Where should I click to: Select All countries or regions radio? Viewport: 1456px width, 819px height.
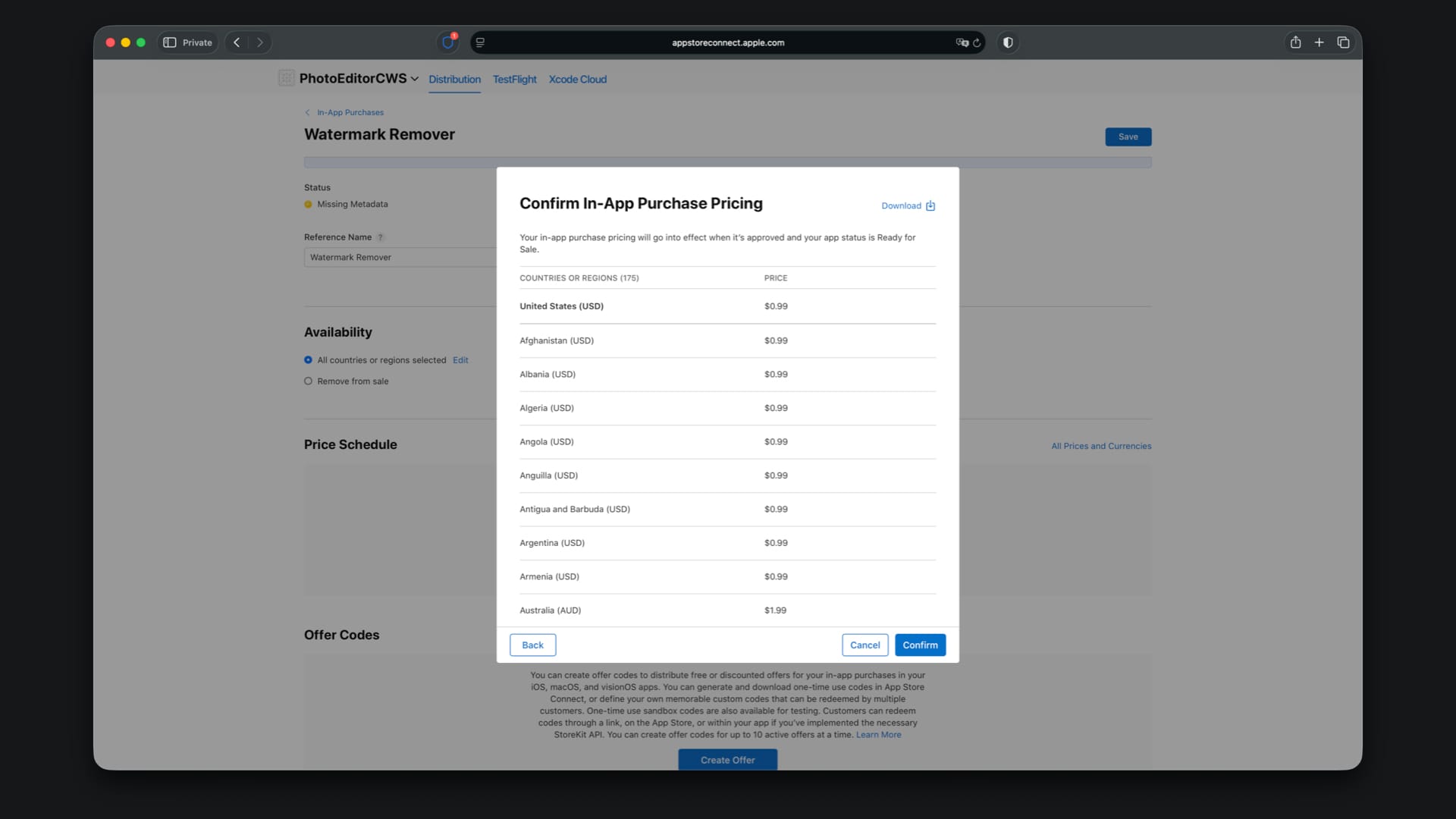[308, 360]
